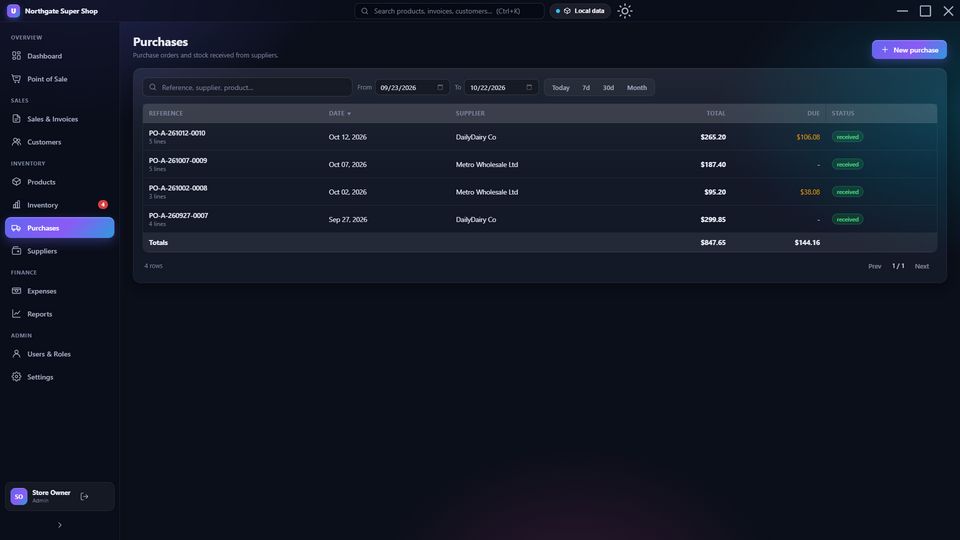The width and height of the screenshot is (960, 540).
Task: Click the $299.85 total amount
Action: tap(713, 220)
